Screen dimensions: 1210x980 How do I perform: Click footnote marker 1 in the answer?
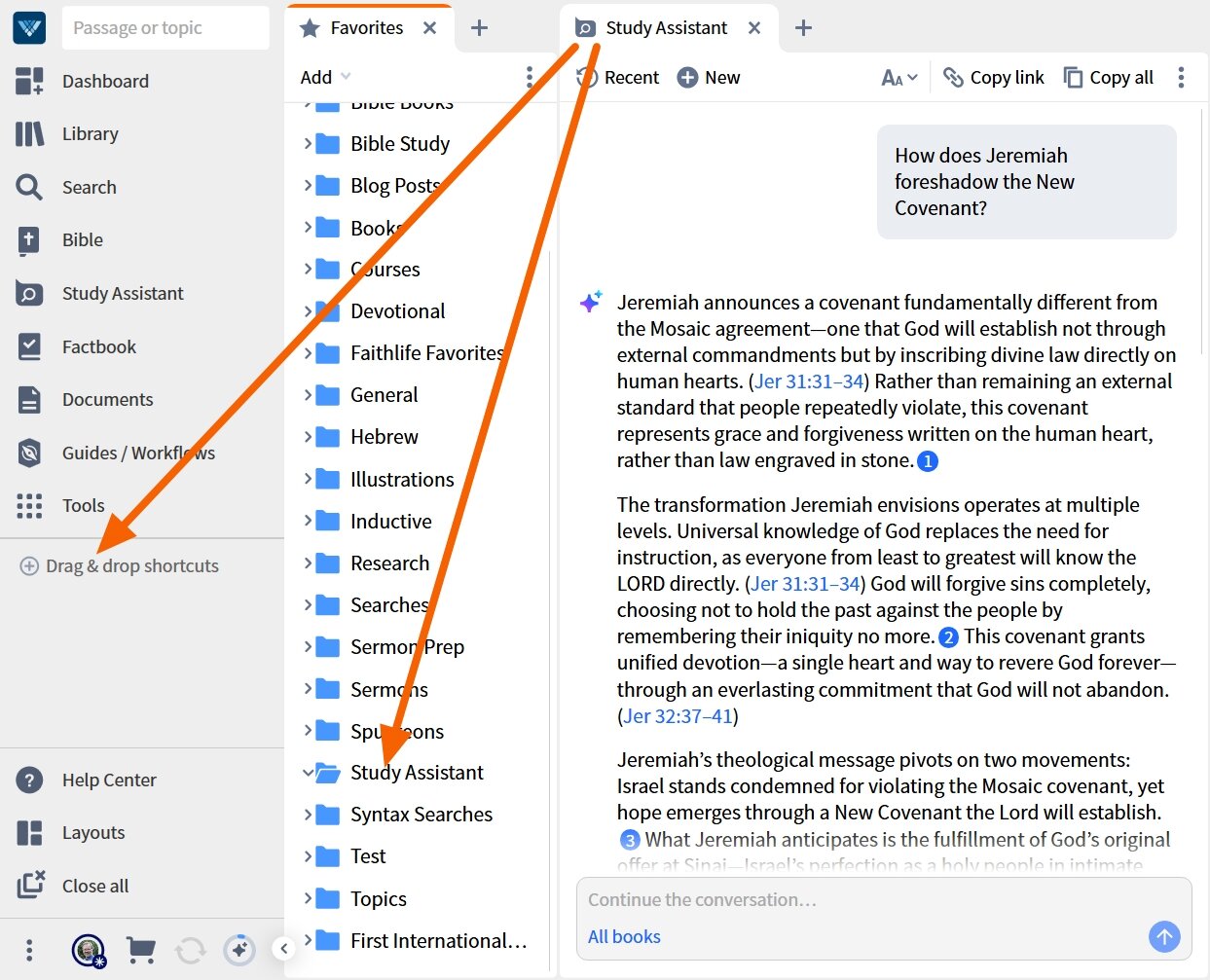928,461
